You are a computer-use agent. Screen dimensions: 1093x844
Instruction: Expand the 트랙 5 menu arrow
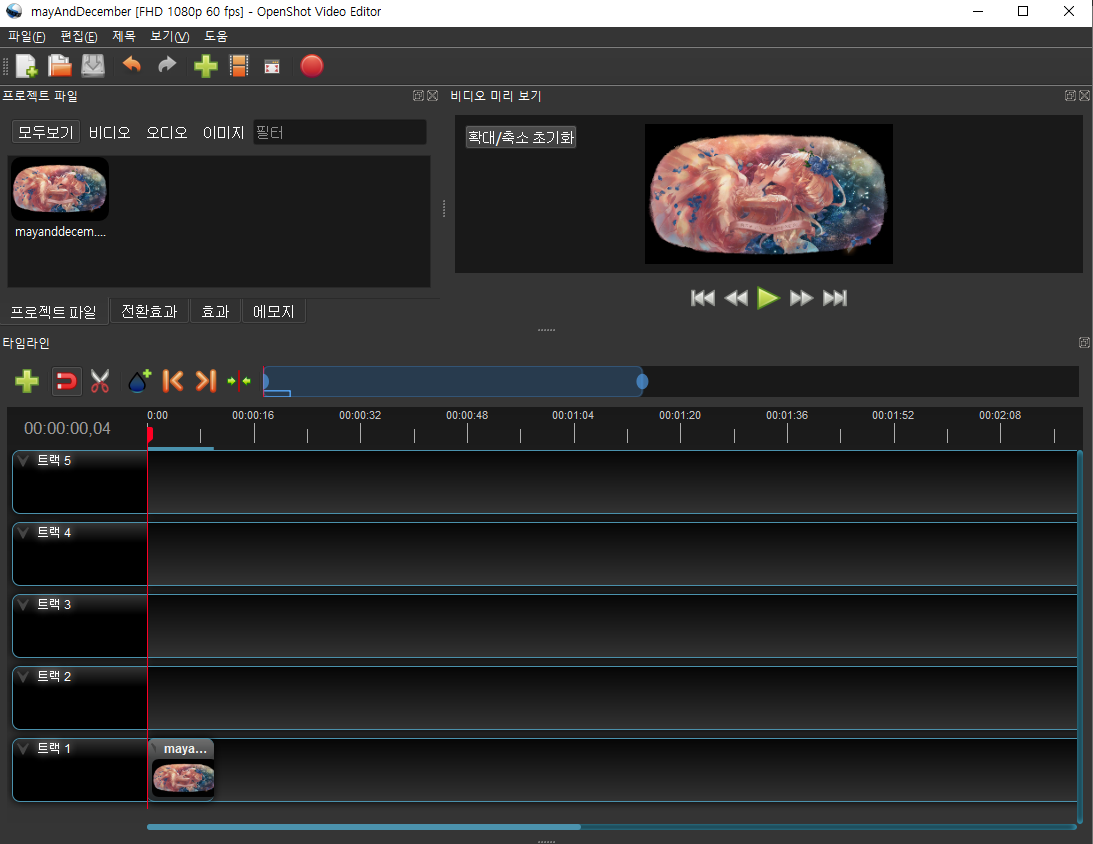click(24, 461)
